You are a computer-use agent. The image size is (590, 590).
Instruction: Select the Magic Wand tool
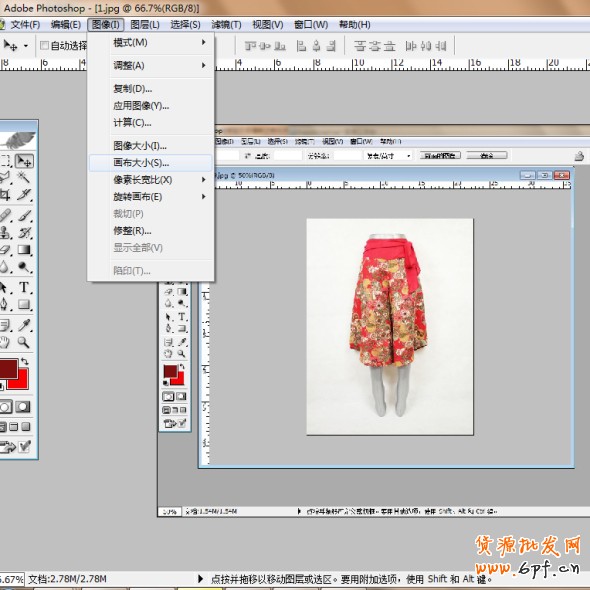24,177
